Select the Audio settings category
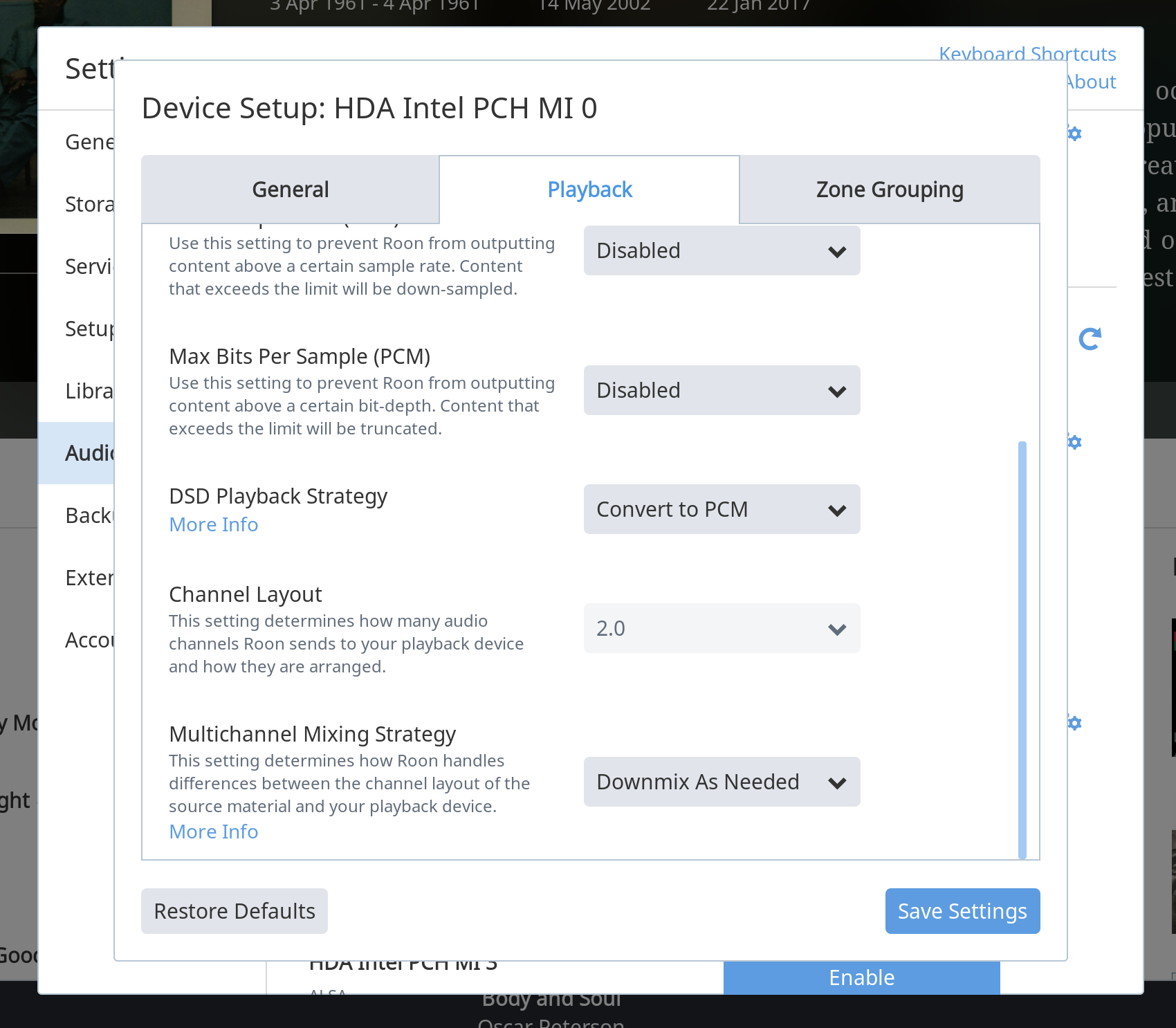This screenshot has height=1028, width=1176. [76, 453]
